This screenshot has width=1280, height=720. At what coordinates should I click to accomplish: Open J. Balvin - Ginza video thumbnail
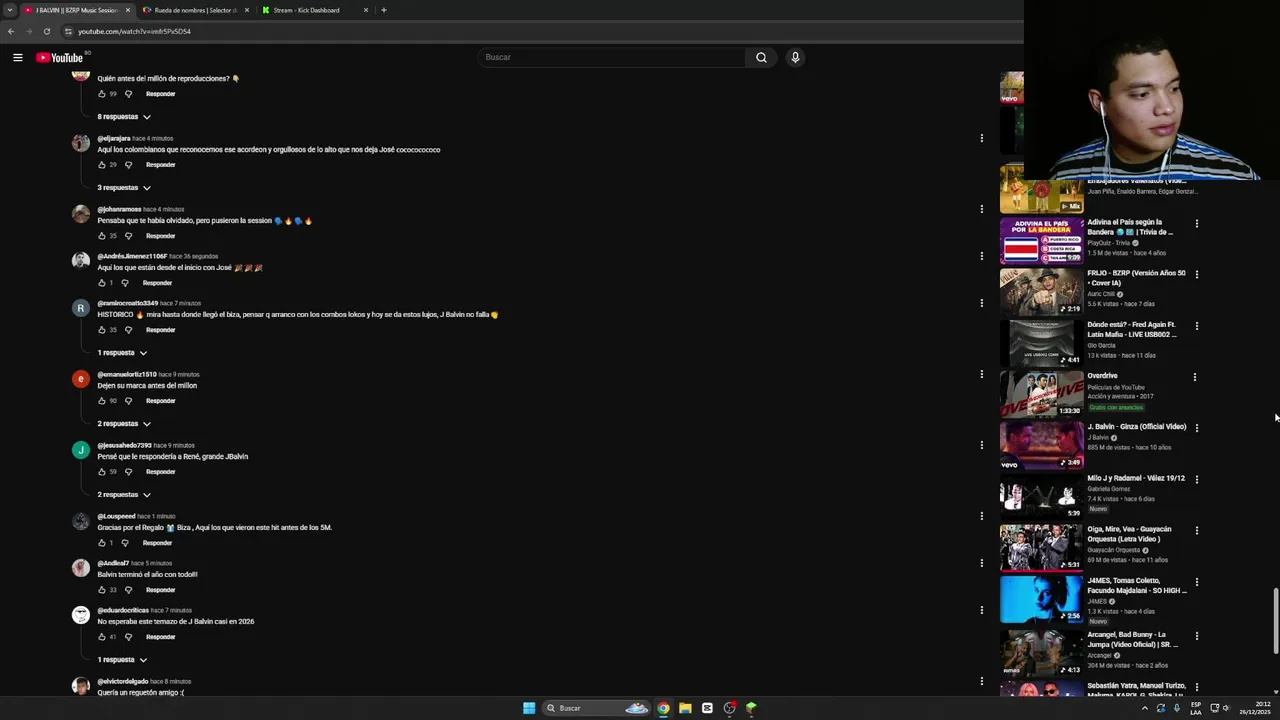(x=1041, y=445)
